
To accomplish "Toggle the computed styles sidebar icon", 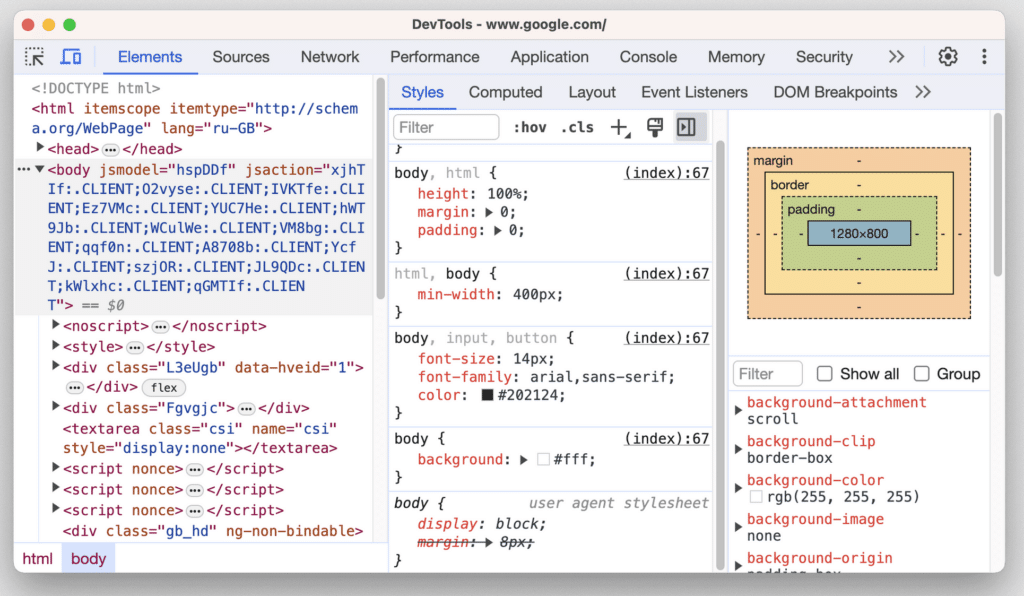I will 686,127.
